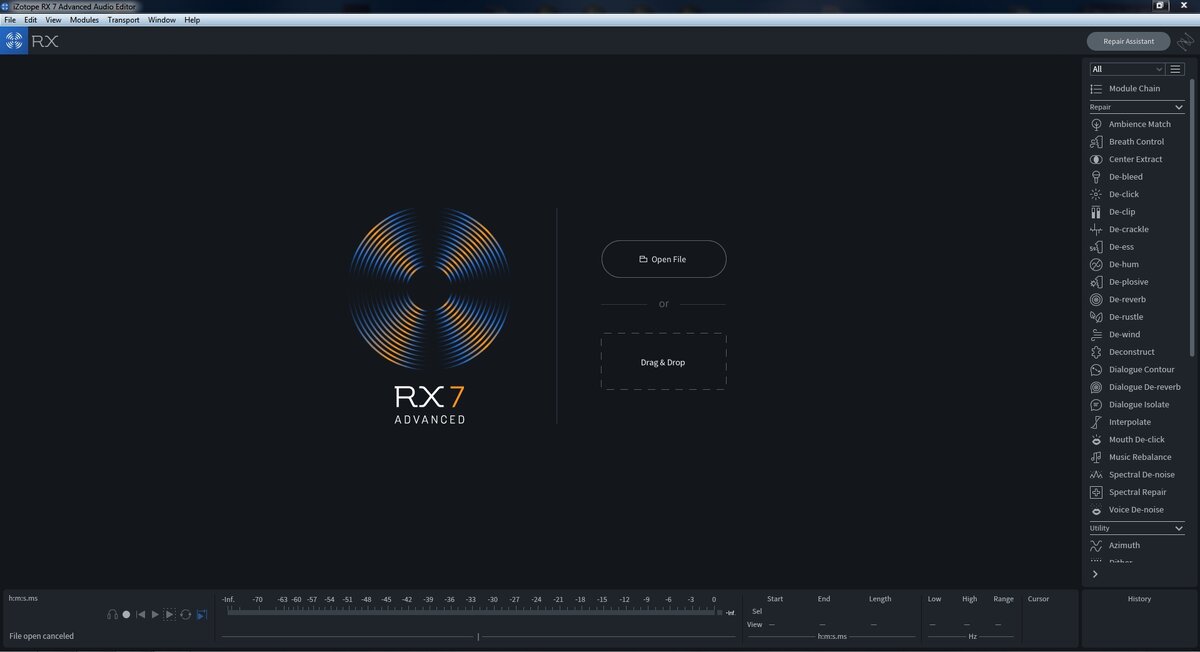
Task: Collapse the Repair category
Action: click(1179, 107)
